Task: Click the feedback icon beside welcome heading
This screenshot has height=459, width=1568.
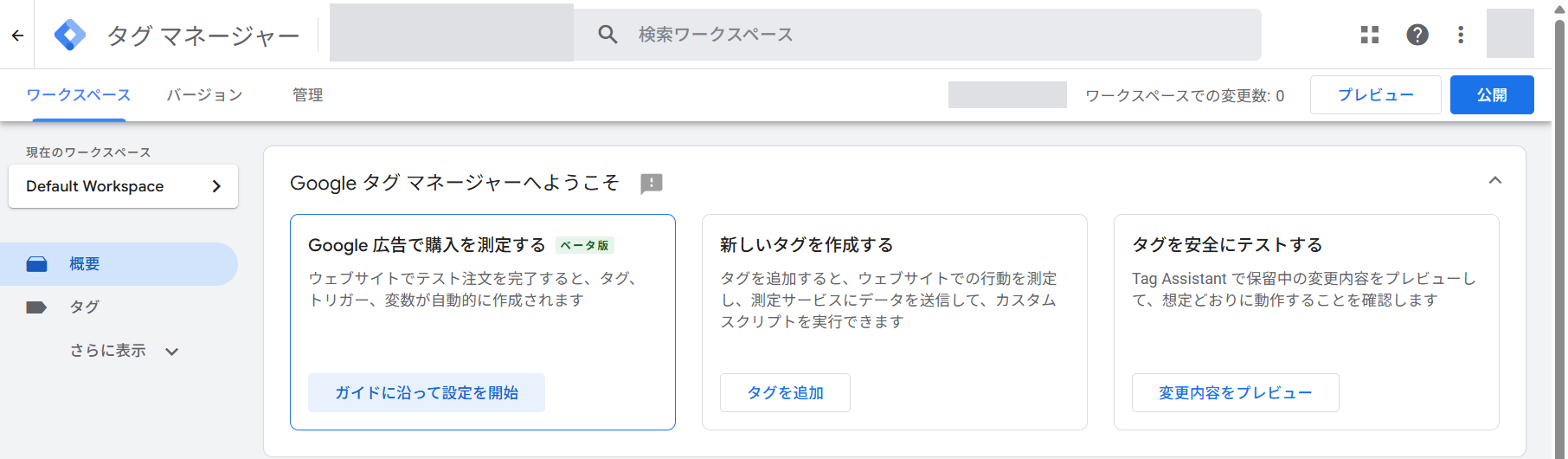Action: pos(652,184)
